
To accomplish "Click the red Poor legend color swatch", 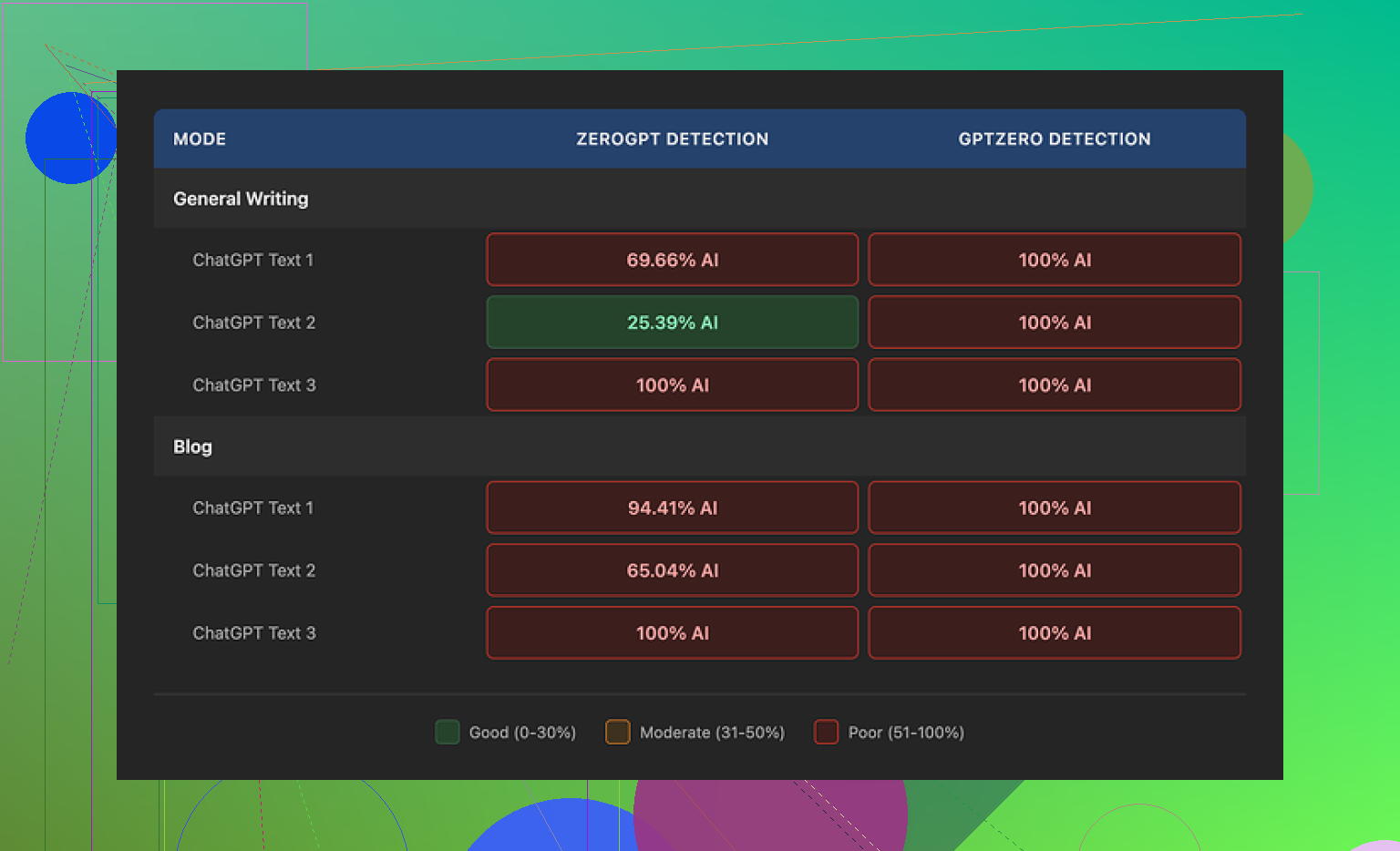I will click(x=826, y=733).
